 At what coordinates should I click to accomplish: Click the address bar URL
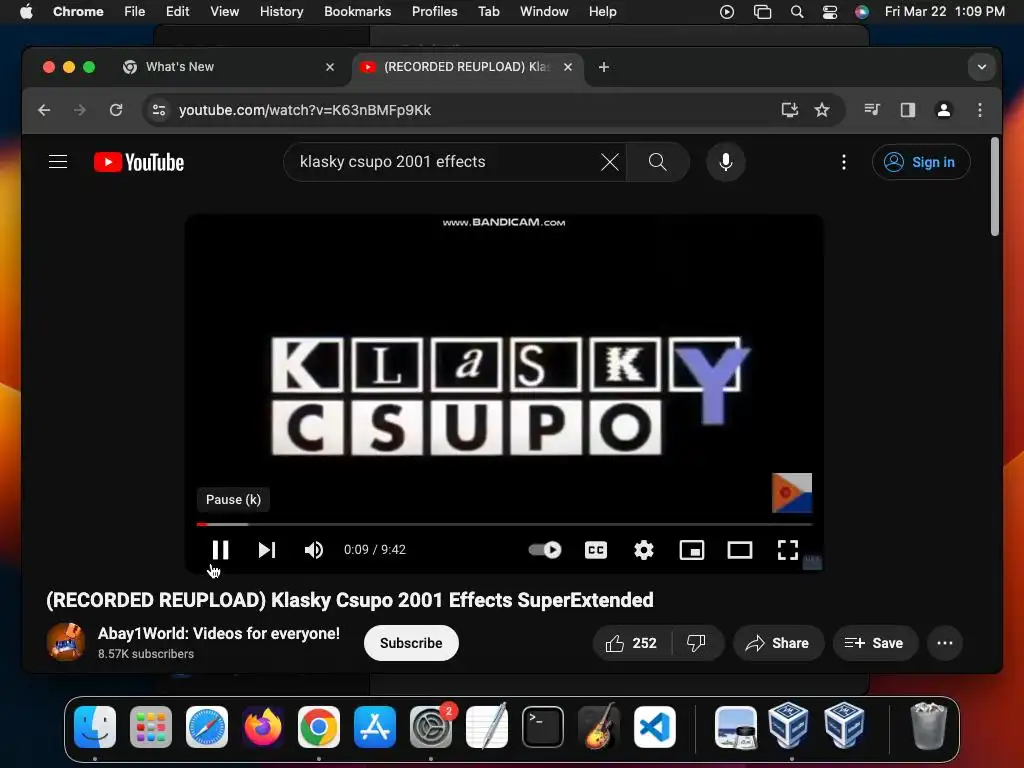pos(305,110)
